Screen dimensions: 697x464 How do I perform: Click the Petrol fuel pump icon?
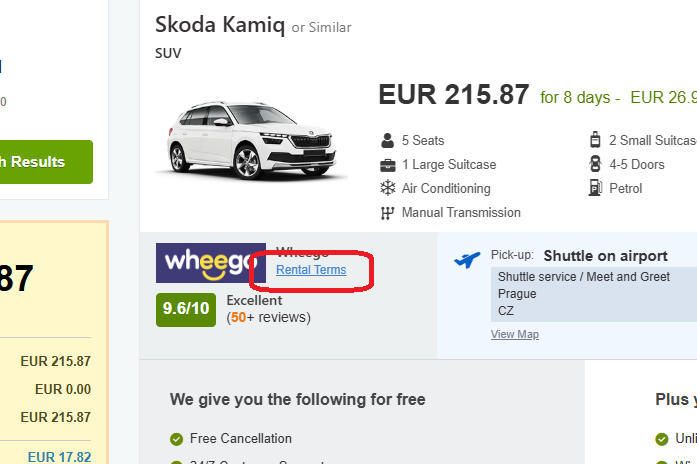click(596, 189)
